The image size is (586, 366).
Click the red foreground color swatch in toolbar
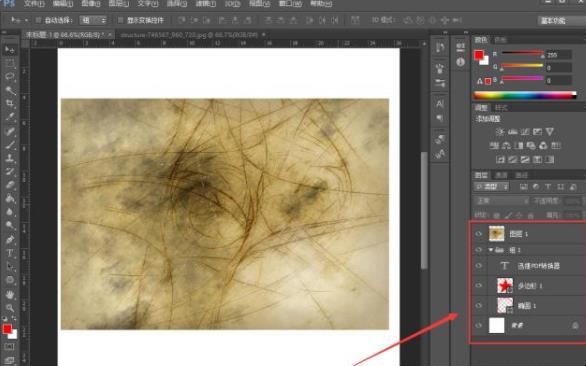tap(7, 329)
